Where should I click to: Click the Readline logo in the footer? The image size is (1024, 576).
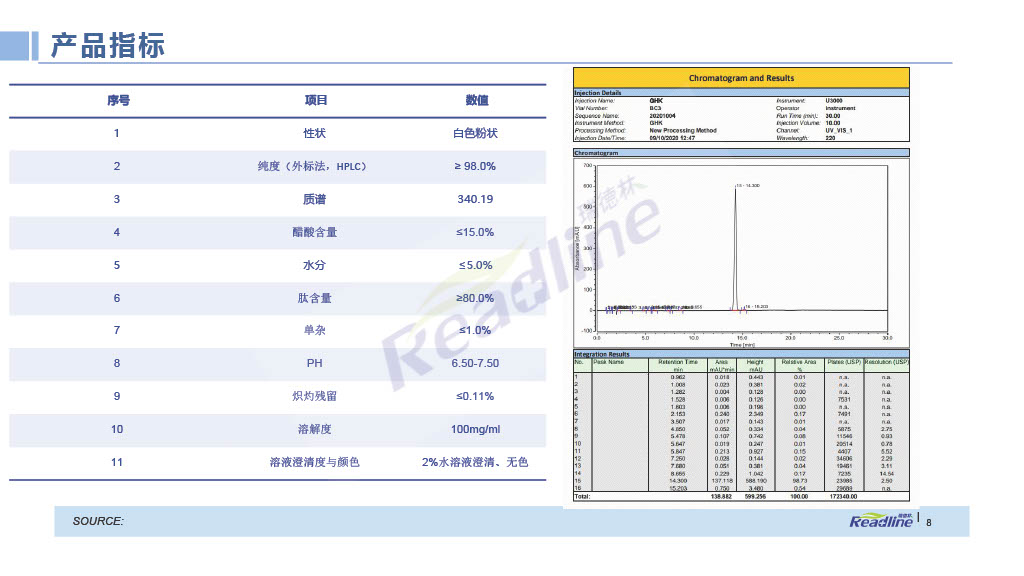[880, 521]
